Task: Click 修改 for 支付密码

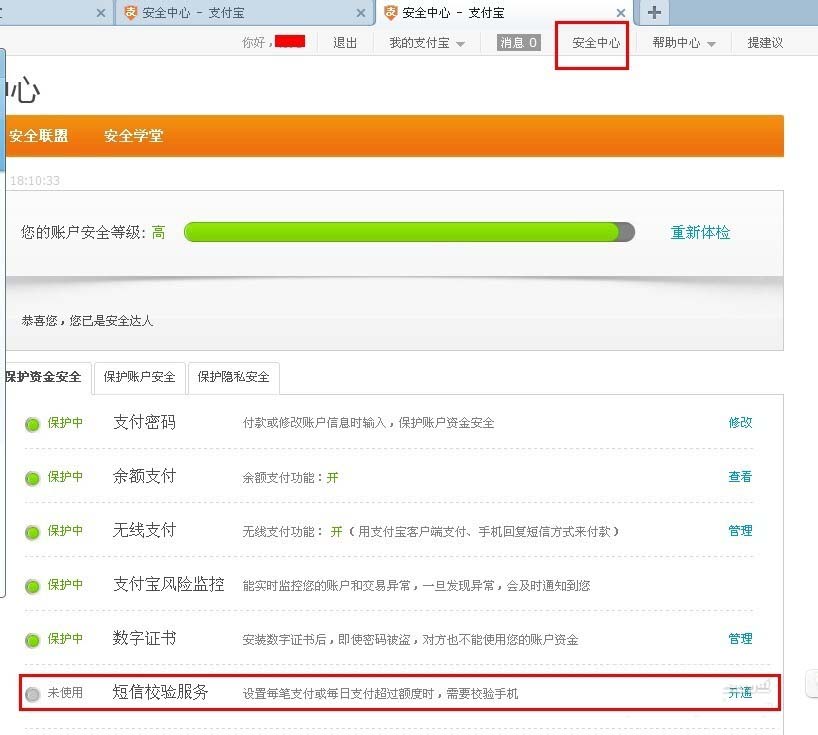Action: tap(740, 423)
